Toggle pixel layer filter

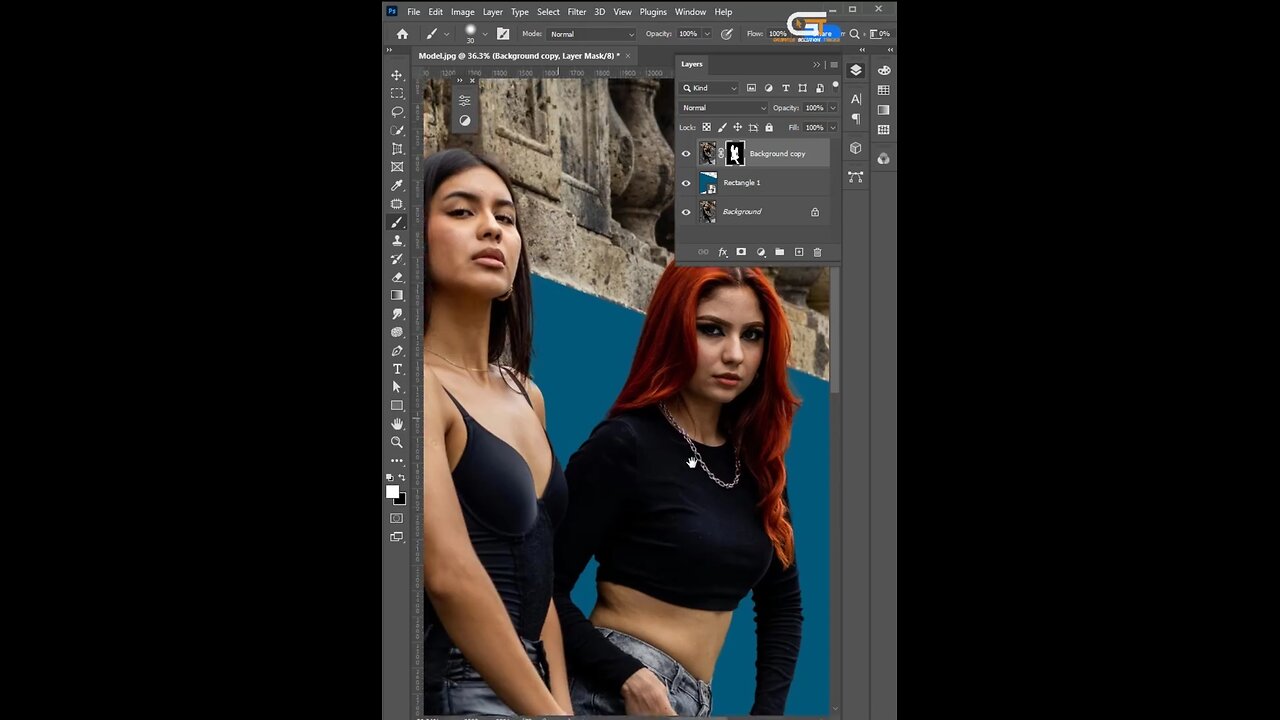point(752,88)
